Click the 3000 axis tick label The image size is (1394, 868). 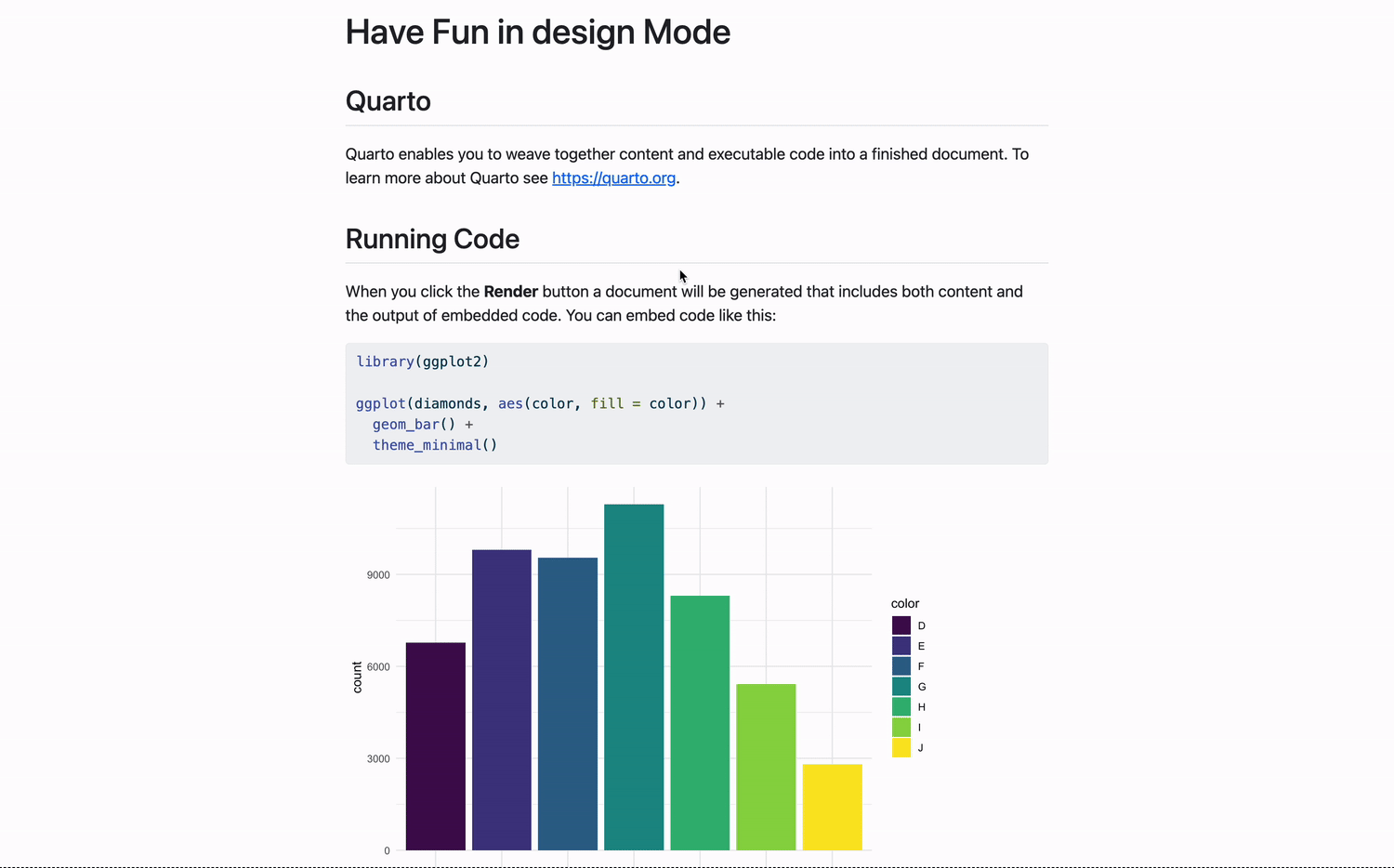point(378,759)
